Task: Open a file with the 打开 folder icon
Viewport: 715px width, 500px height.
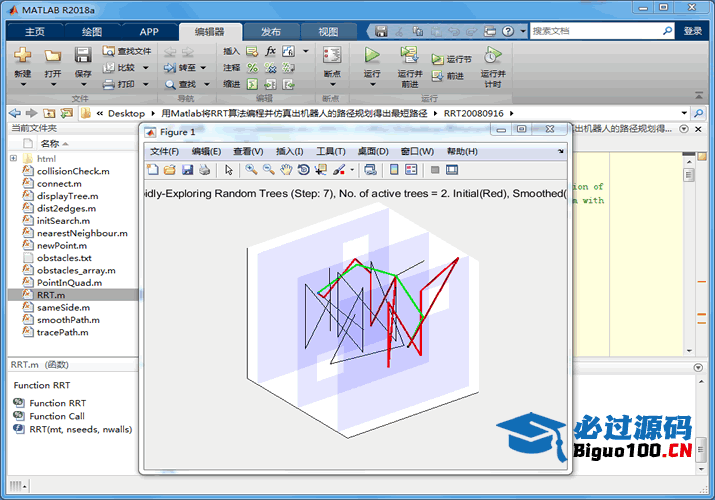Action: click(x=52, y=56)
